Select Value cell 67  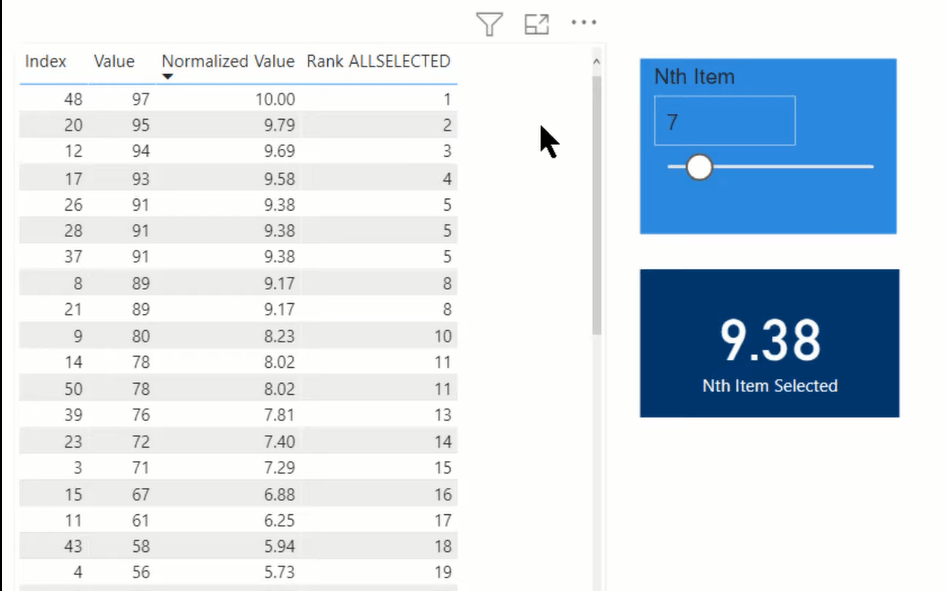(140, 494)
